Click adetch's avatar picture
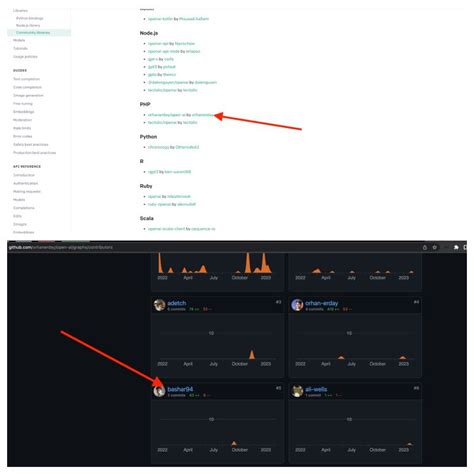This screenshot has width=474, height=474. pos(160,305)
